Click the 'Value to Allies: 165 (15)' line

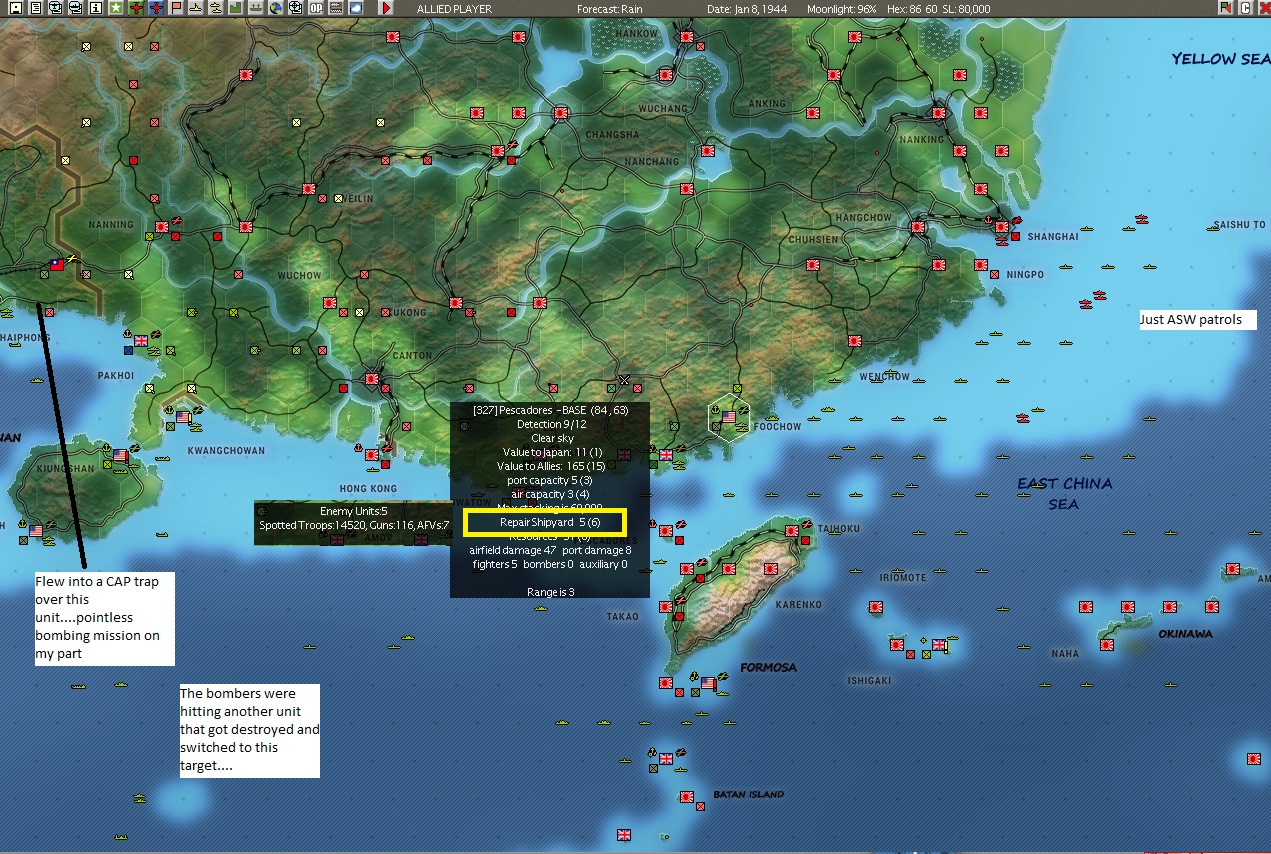[551, 466]
